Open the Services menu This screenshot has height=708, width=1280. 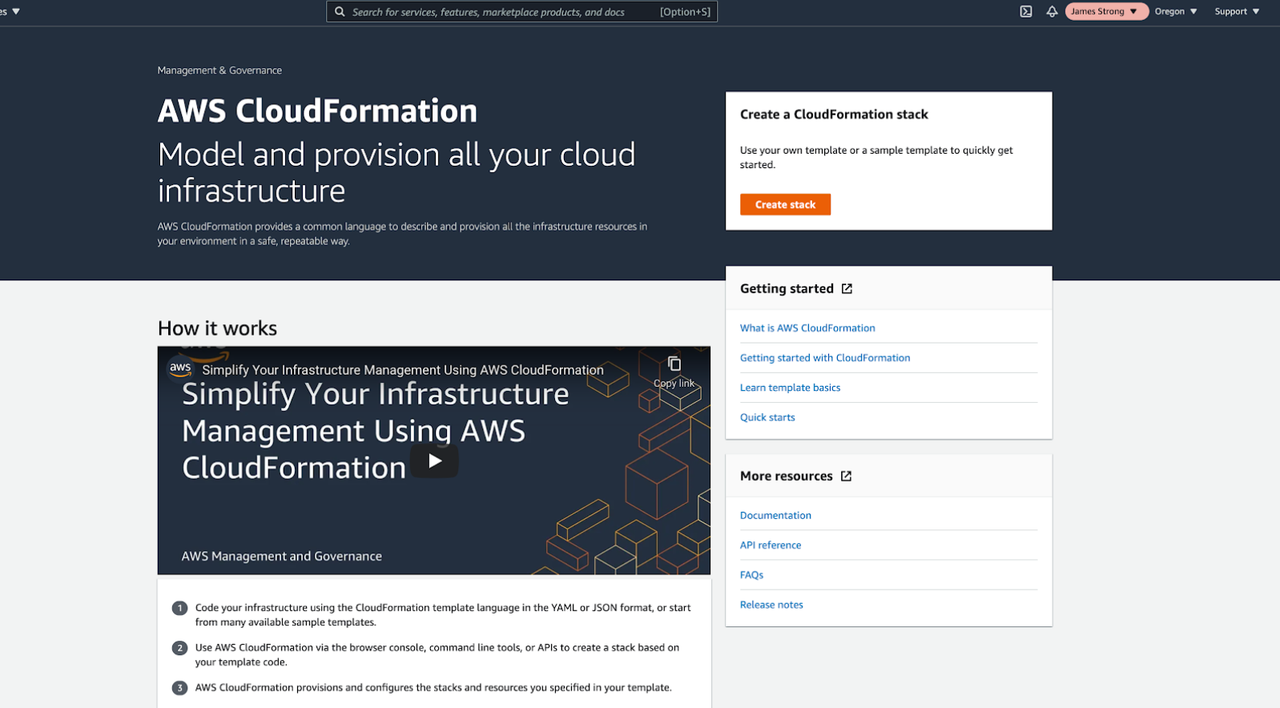(8, 11)
